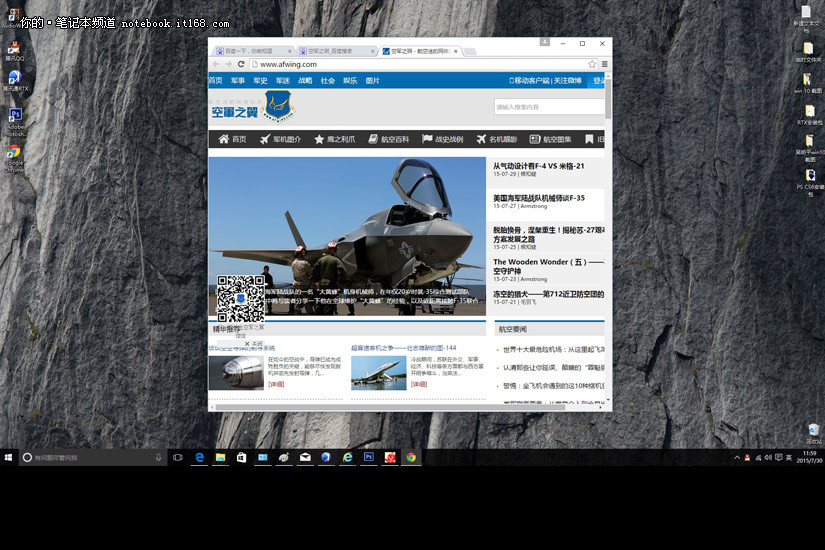Open the Windows Start menu
Screen dimensions: 825x550
pyautogui.click(x=8, y=457)
